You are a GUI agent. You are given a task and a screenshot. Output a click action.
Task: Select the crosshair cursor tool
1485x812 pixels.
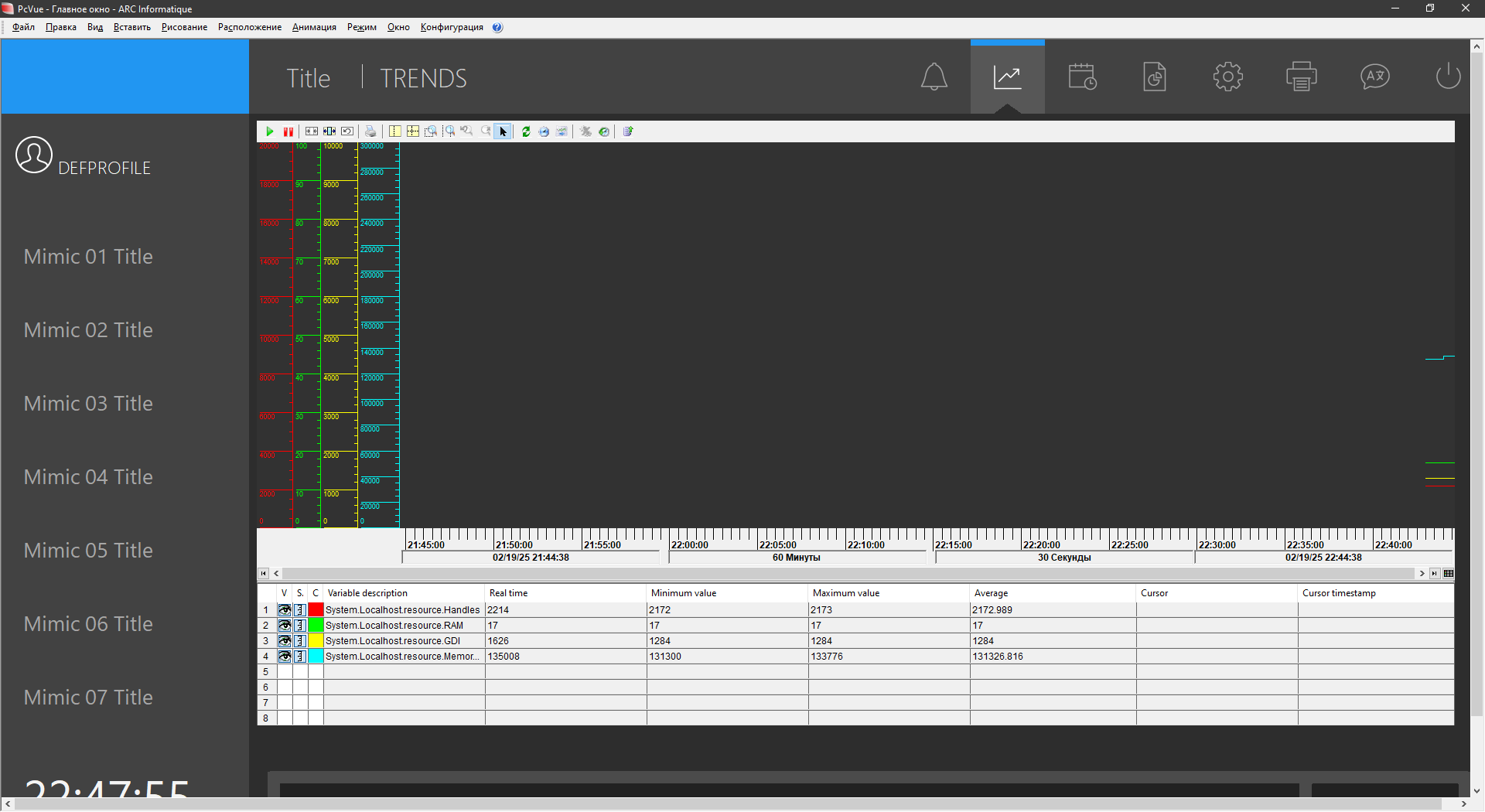click(413, 131)
